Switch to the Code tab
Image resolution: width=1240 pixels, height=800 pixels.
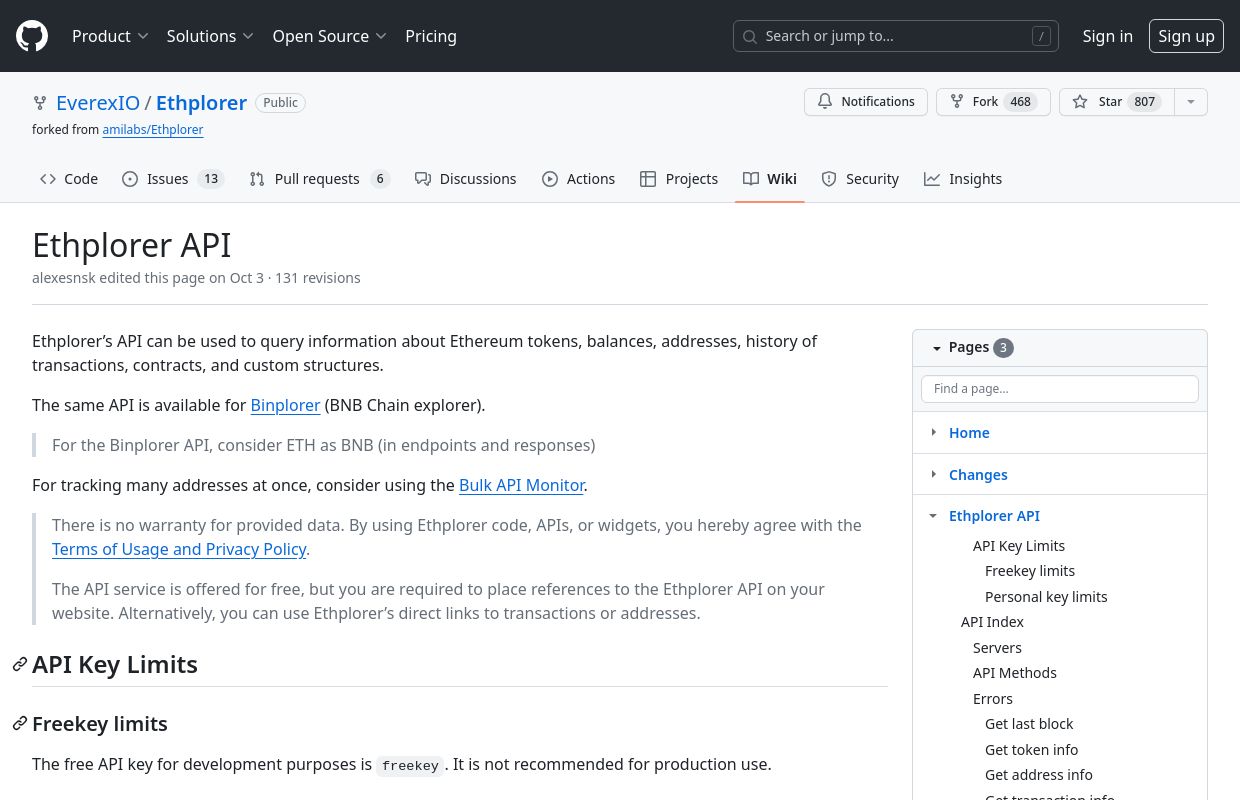[x=69, y=179]
